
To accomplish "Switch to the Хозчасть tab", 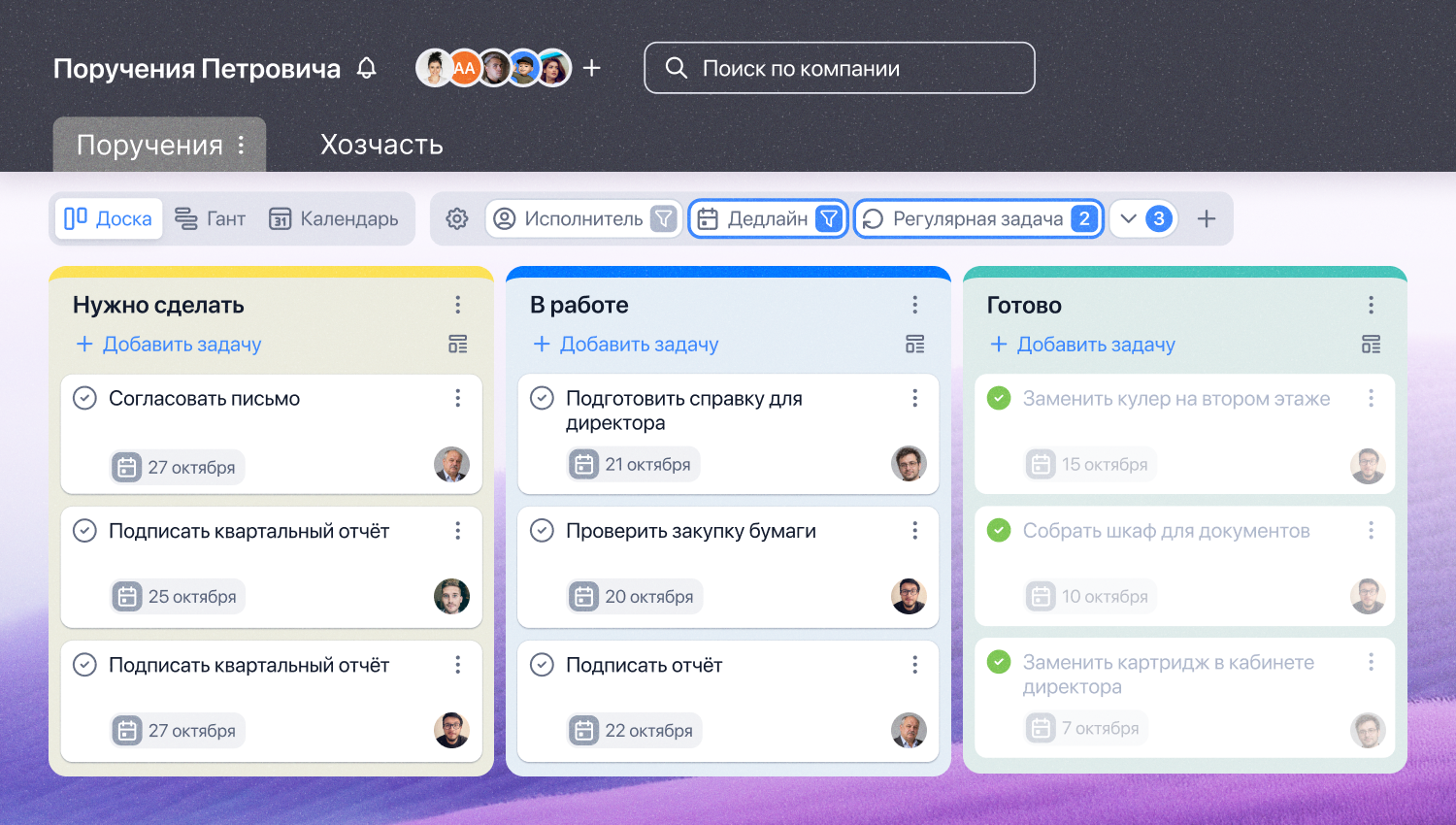I will tap(381, 145).
